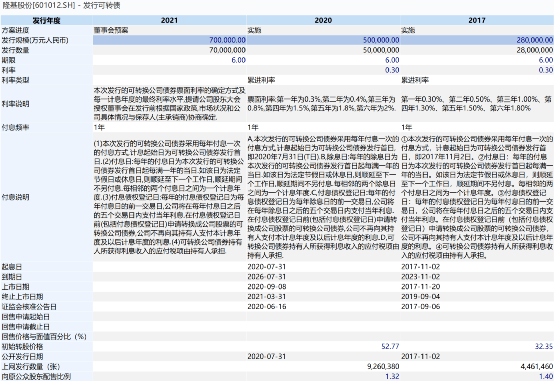Click the 32.35 initial conversion price

pyautogui.click(x=544, y=346)
